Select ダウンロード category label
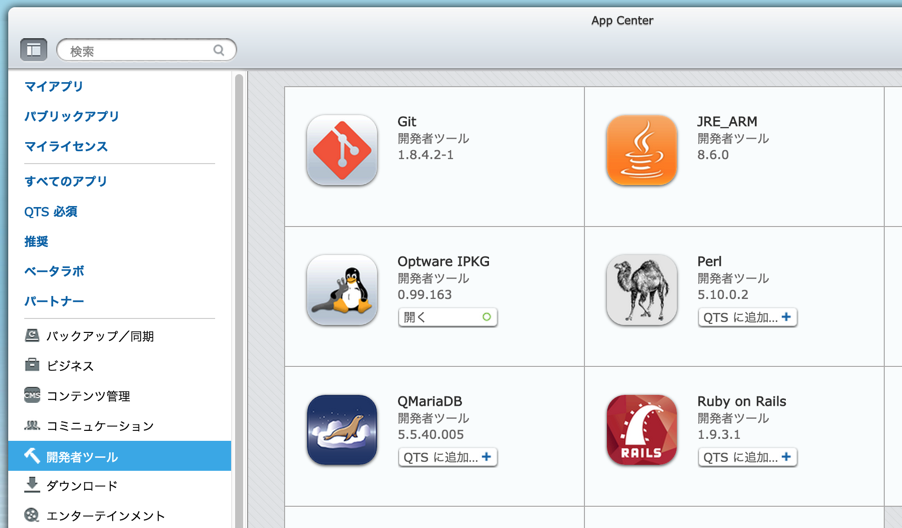The image size is (902, 528). coord(82,486)
